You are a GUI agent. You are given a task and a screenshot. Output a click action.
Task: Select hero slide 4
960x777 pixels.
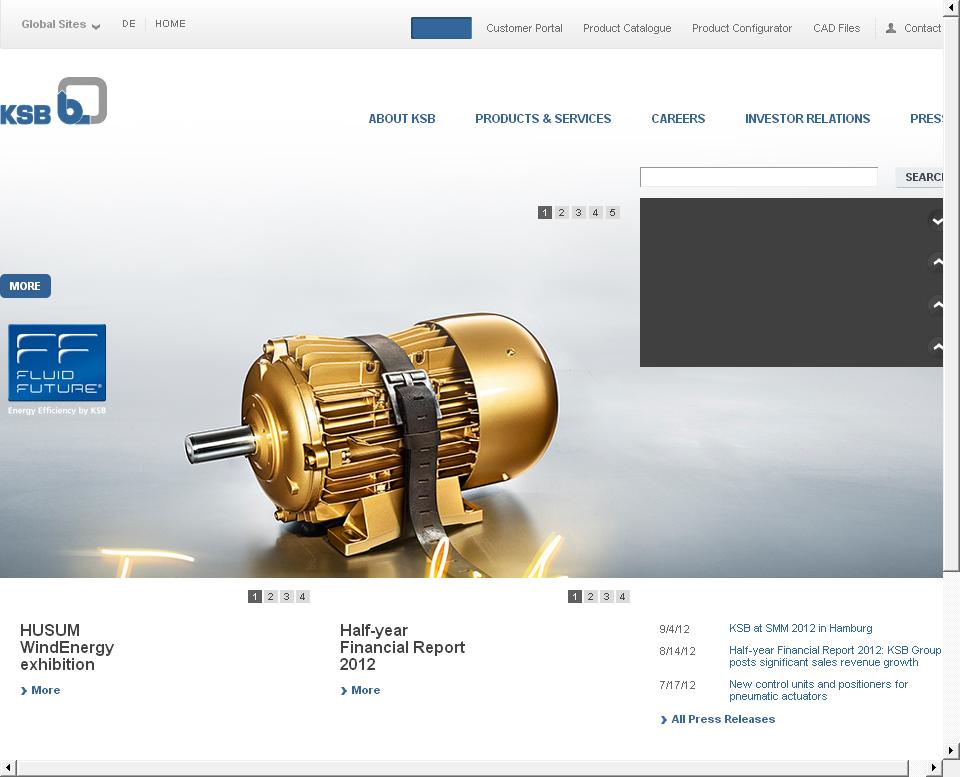pos(595,212)
